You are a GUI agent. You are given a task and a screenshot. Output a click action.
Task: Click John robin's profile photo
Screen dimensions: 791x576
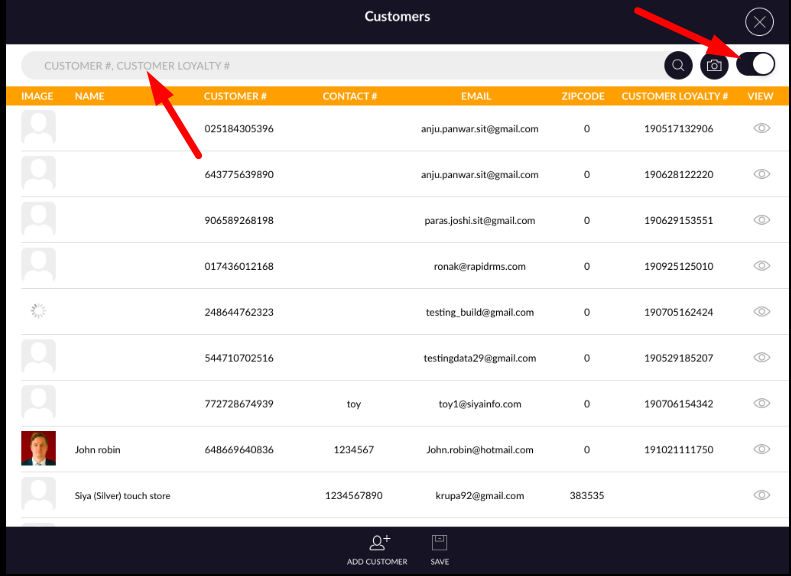[x=38, y=449]
